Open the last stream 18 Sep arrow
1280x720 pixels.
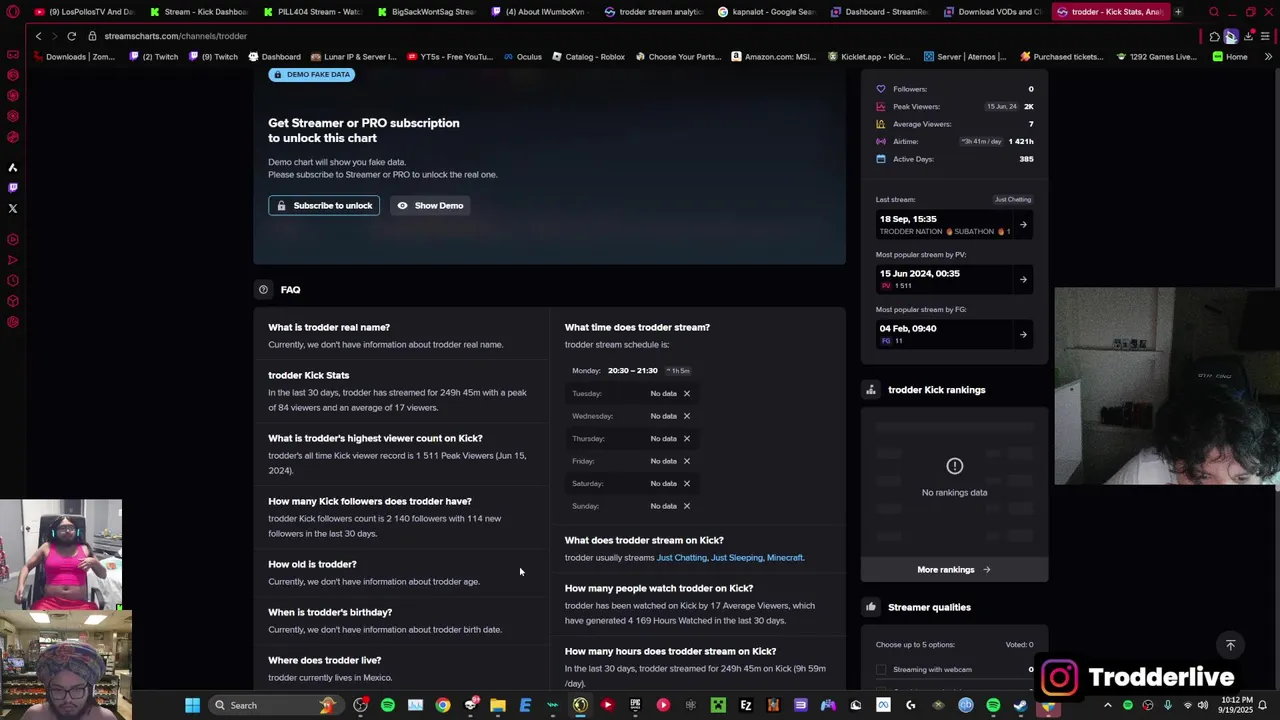pyautogui.click(x=1023, y=224)
